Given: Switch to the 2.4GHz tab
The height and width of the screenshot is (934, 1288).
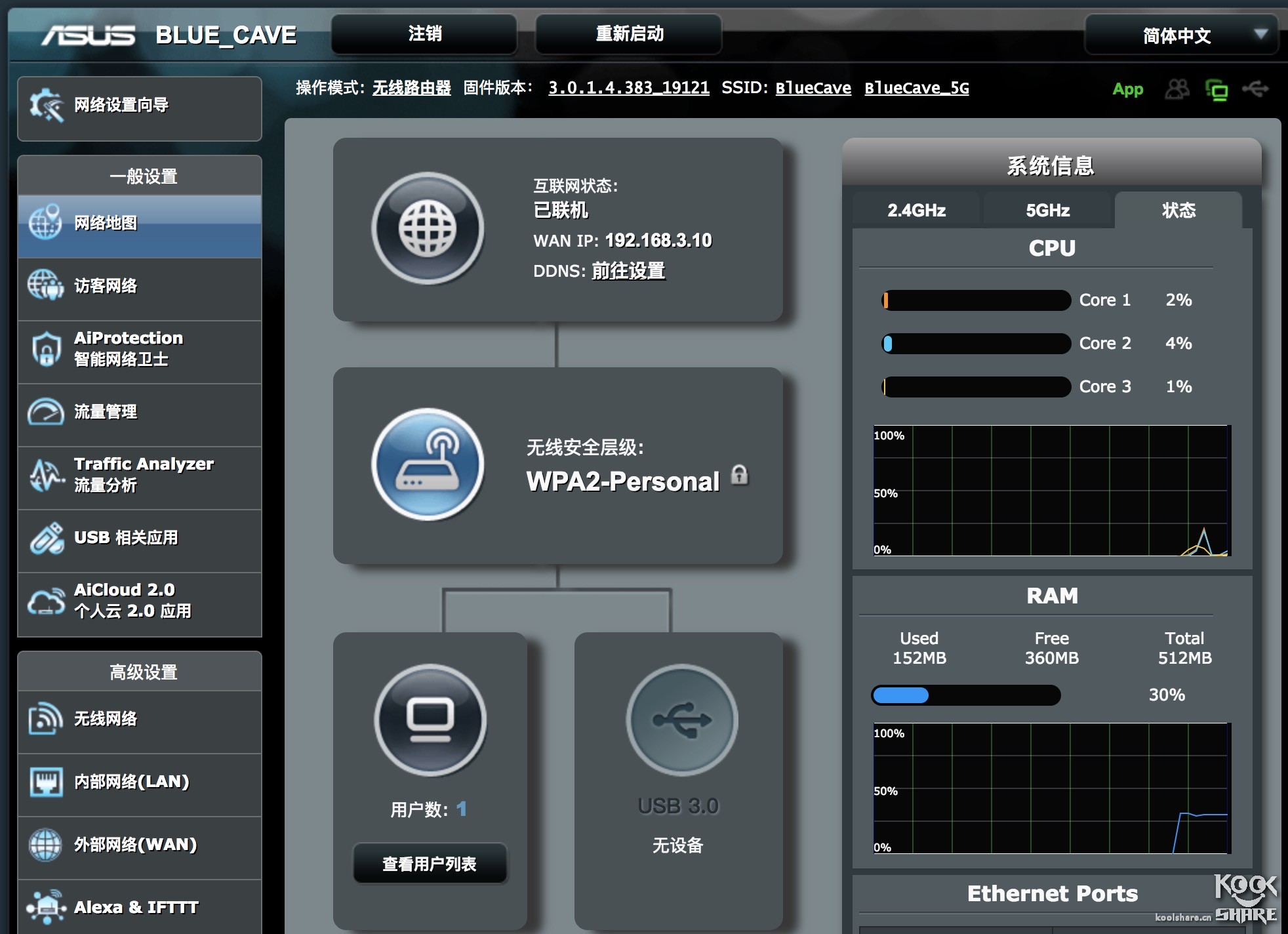Looking at the screenshot, I should tap(916, 211).
